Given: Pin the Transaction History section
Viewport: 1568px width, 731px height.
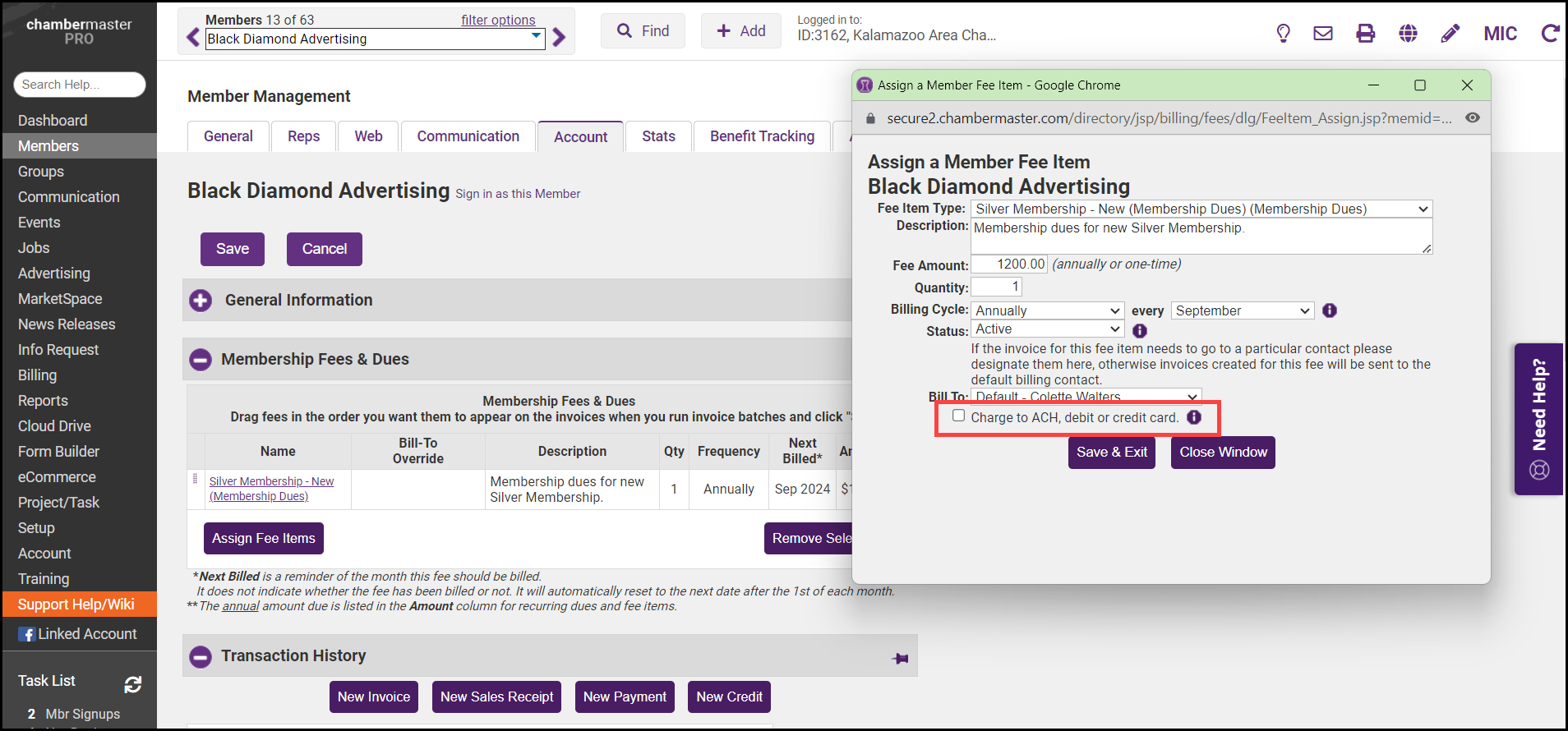Looking at the screenshot, I should 901,658.
